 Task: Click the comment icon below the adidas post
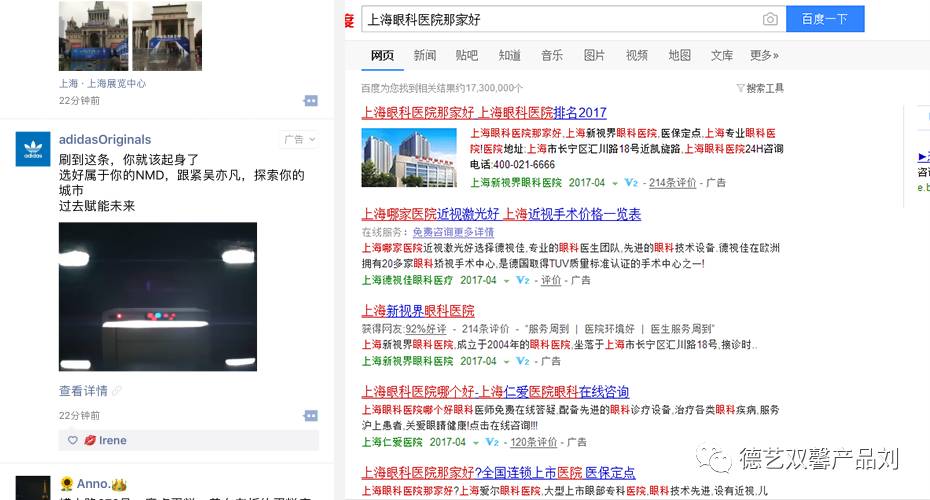tap(311, 415)
